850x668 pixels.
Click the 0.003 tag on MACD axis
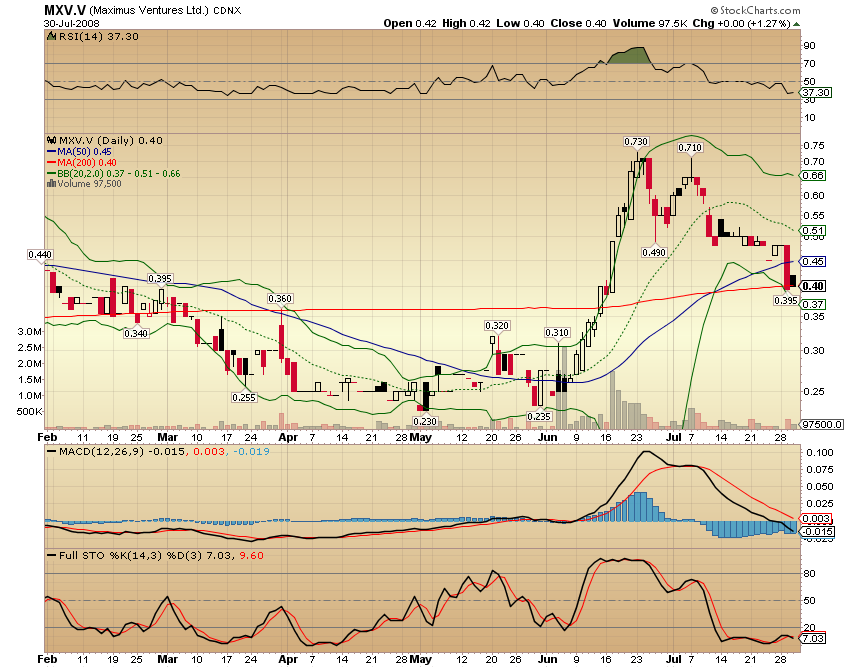tap(816, 518)
